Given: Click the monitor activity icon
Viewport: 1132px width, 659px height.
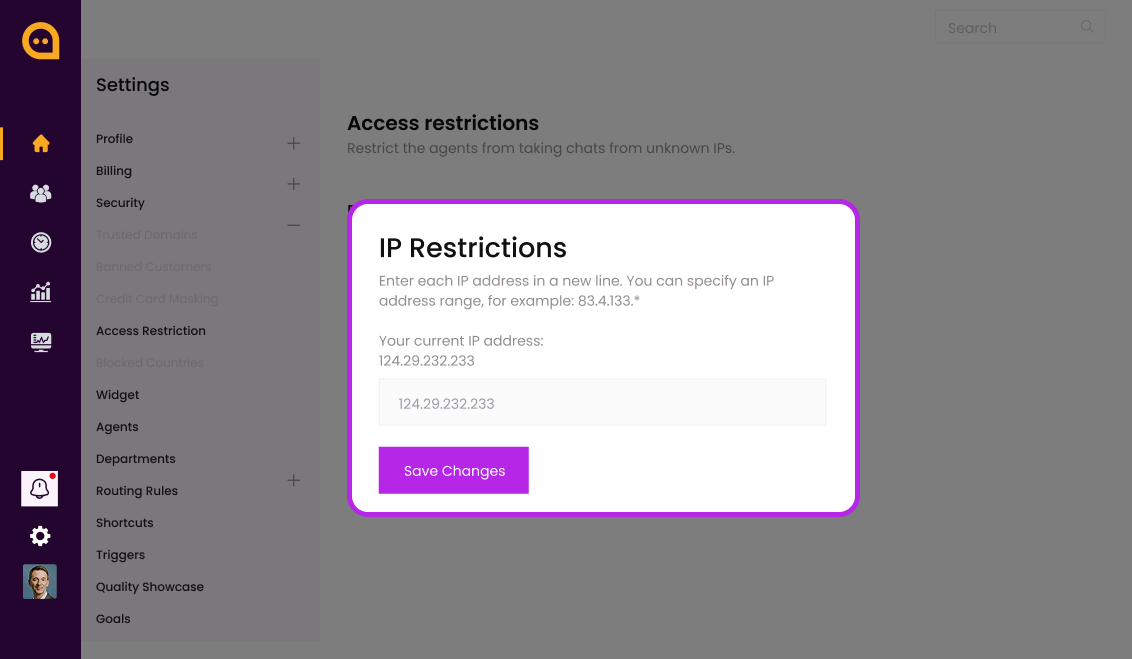Looking at the screenshot, I should pyautogui.click(x=41, y=342).
